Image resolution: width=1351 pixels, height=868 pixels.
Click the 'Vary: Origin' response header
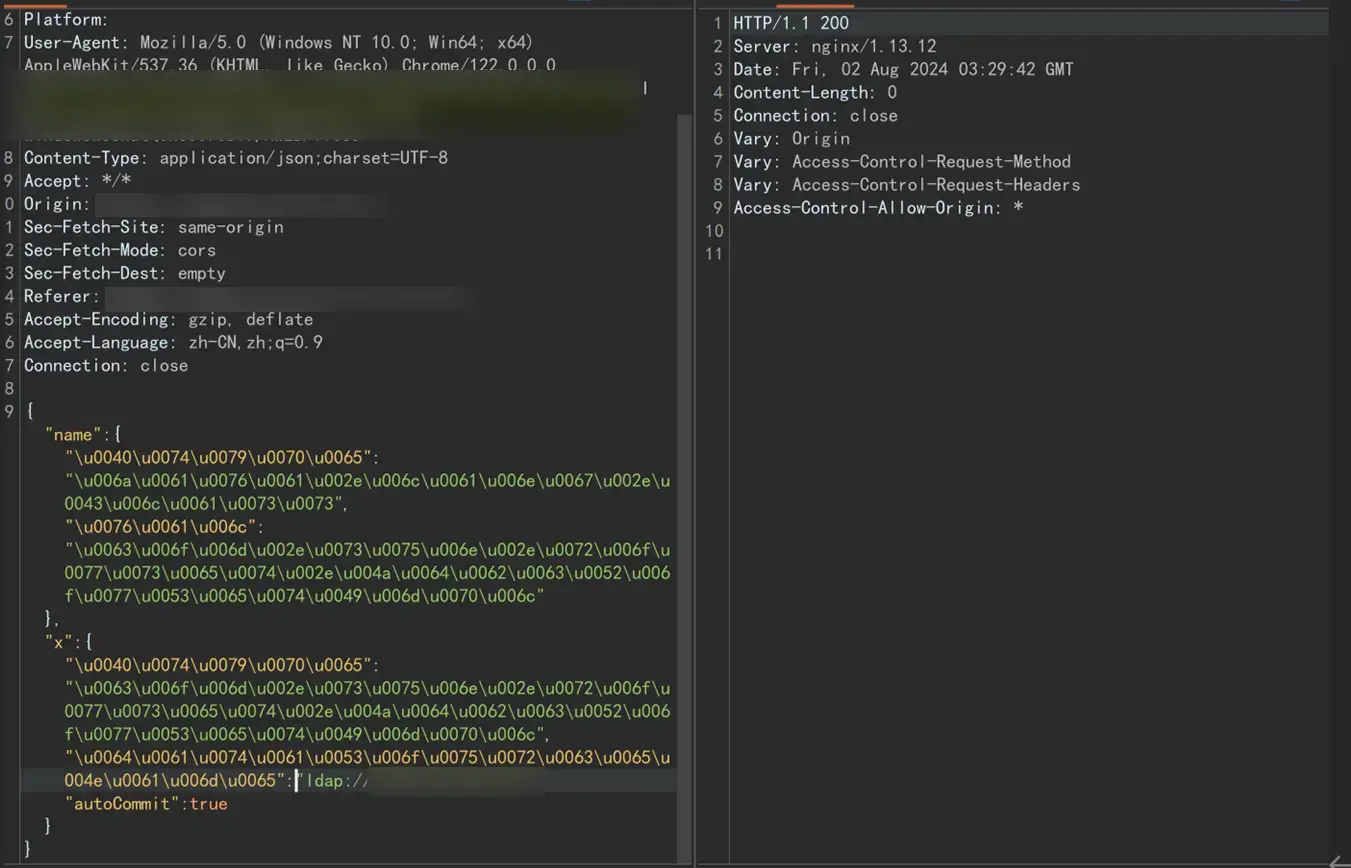791,138
